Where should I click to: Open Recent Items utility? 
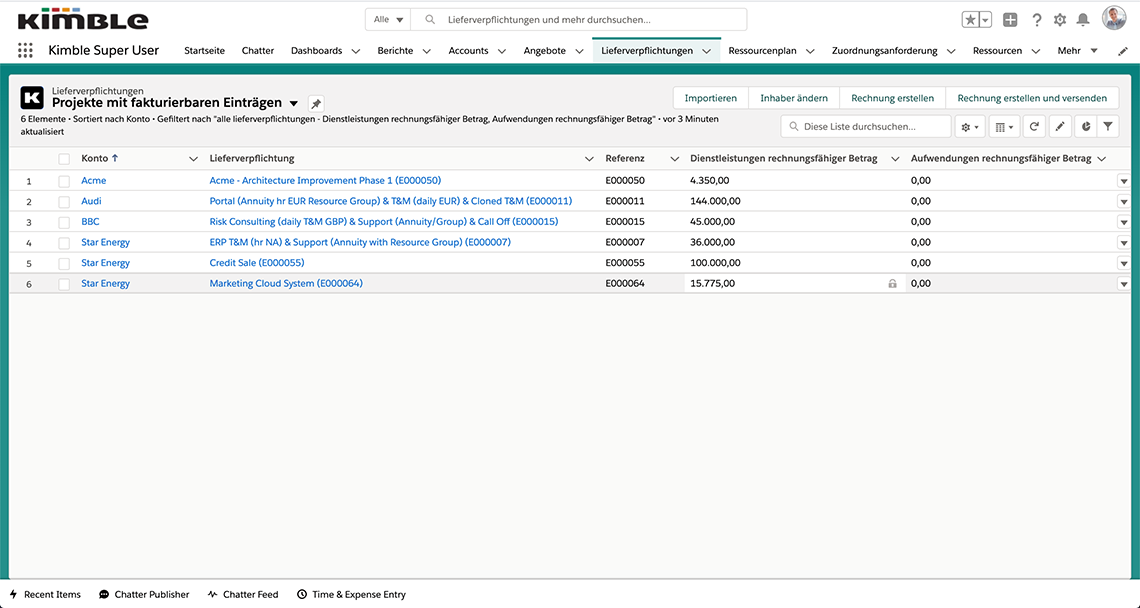click(x=45, y=594)
